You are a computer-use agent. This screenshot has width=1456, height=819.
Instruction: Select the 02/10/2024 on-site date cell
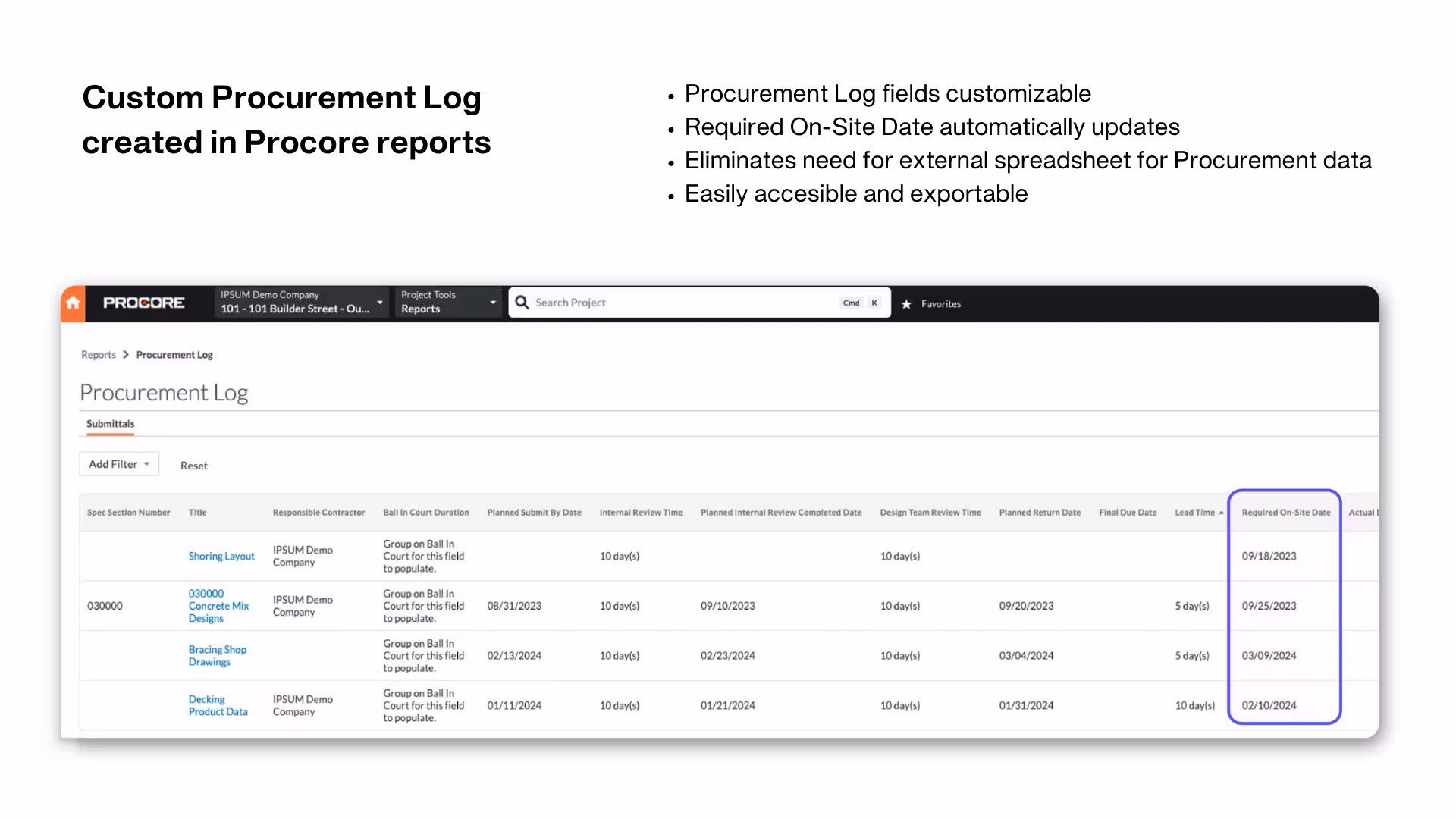pos(1269,706)
